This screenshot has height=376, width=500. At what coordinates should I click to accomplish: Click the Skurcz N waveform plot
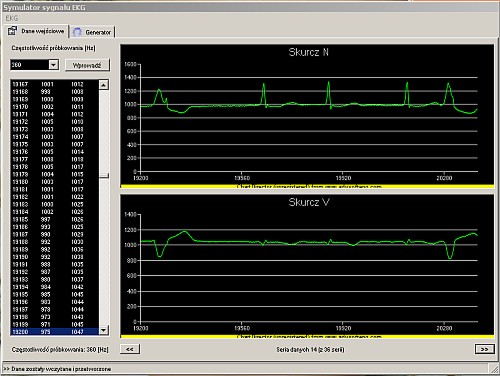coord(309,118)
